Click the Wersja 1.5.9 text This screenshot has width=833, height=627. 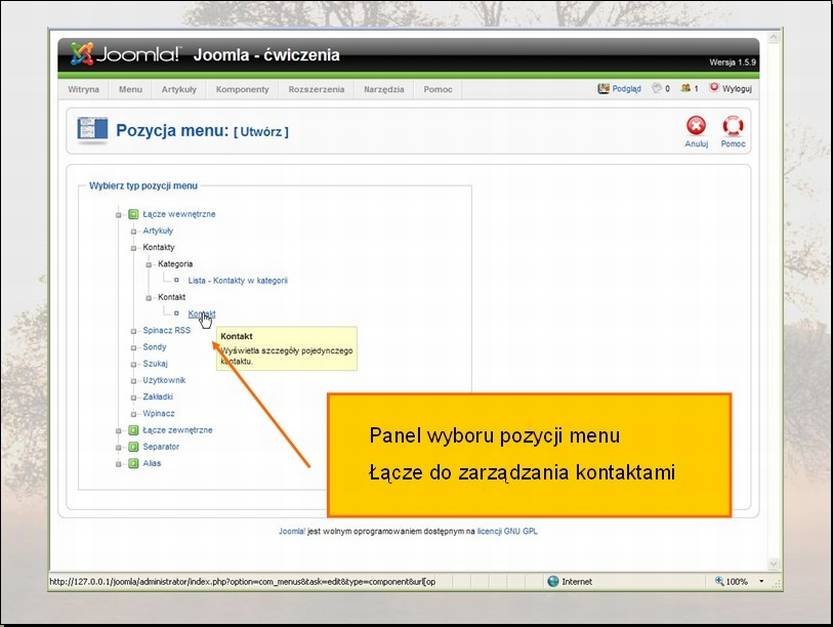coord(732,62)
